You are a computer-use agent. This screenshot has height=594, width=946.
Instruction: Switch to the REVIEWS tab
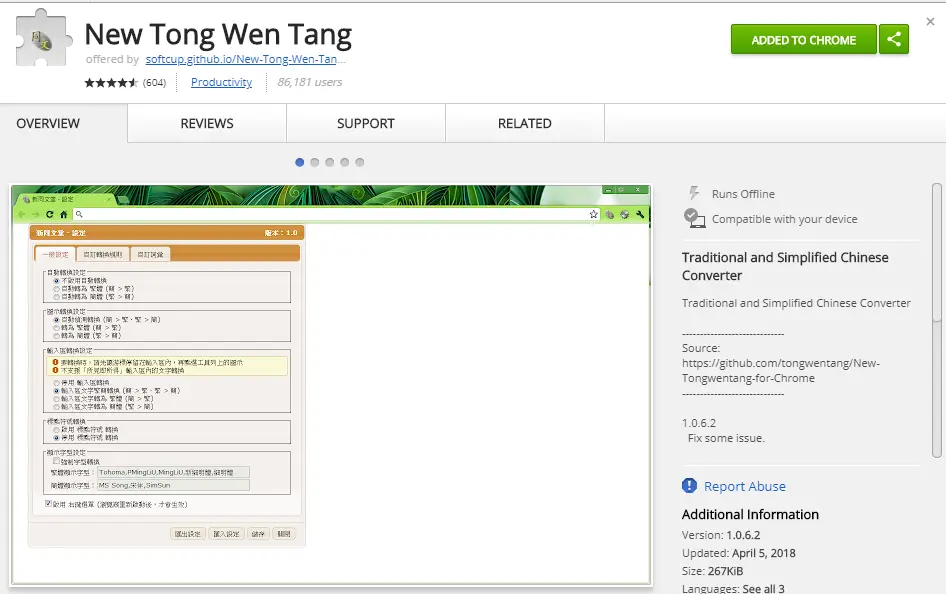coord(206,123)
